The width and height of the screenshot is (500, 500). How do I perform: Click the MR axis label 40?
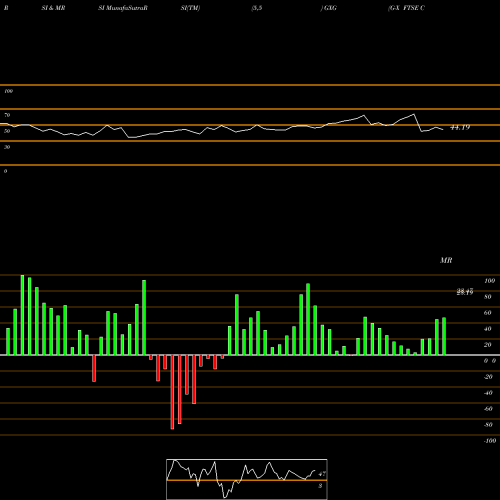[x=487, y=329]
